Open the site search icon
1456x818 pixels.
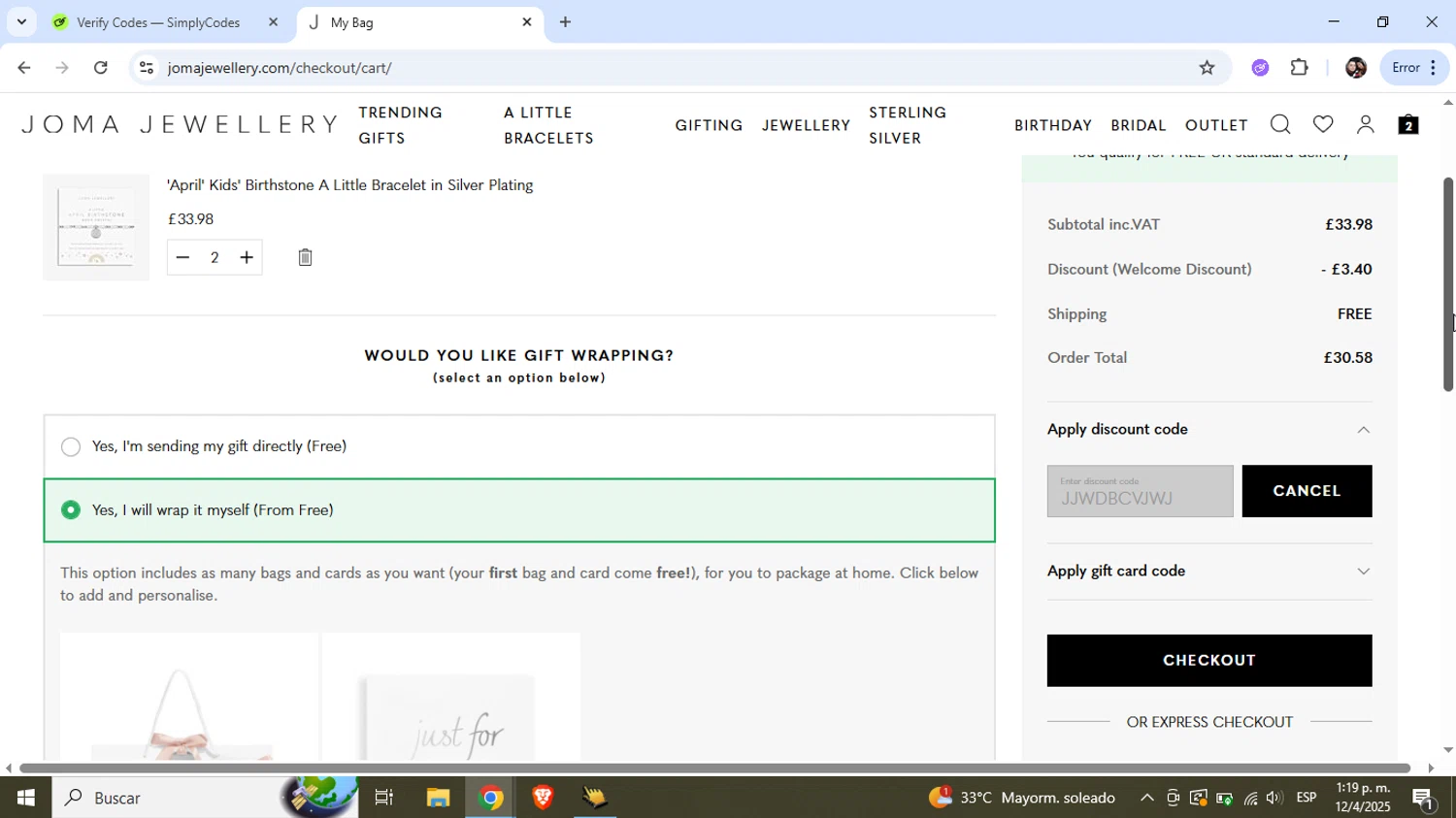tap(1280, 124)
